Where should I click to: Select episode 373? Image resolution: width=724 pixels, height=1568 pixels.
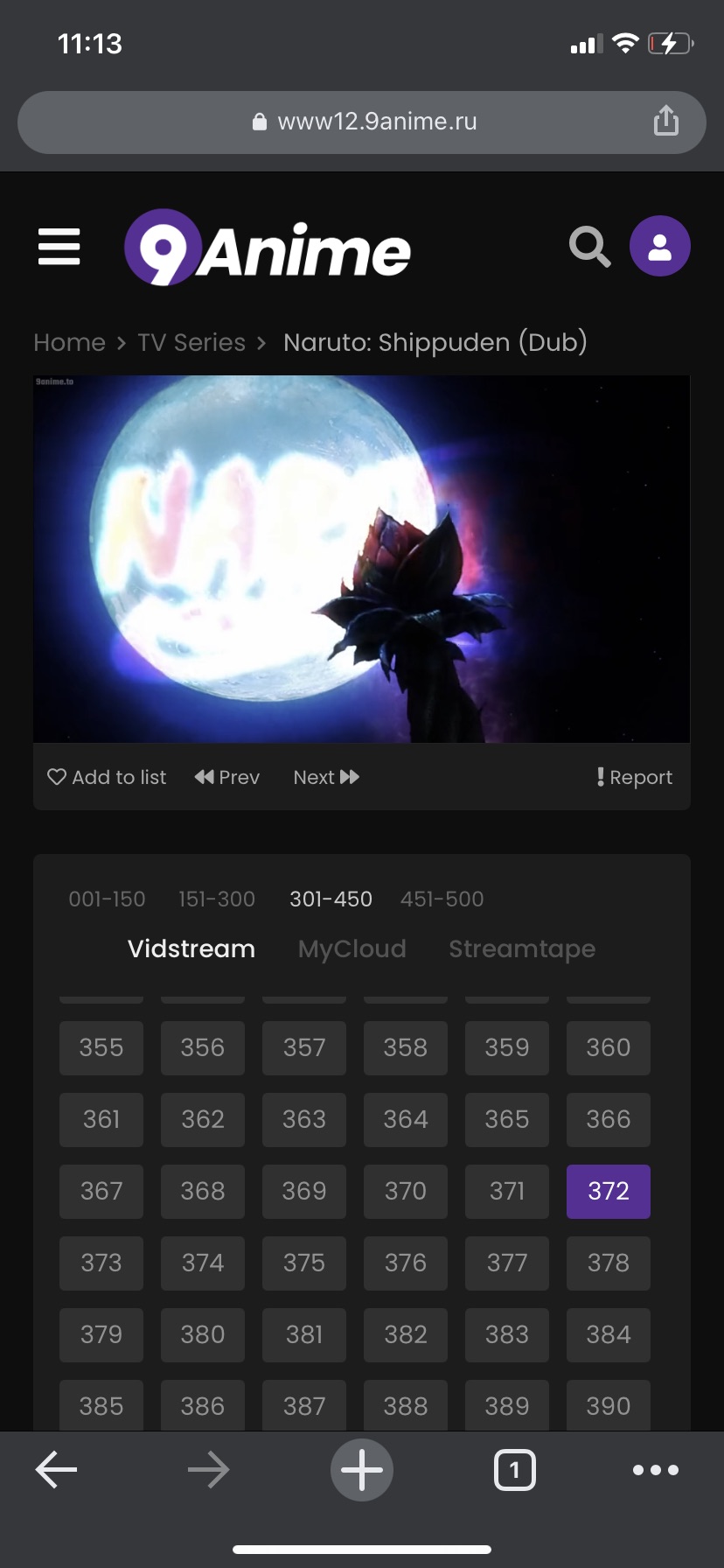coord(101,1263)
